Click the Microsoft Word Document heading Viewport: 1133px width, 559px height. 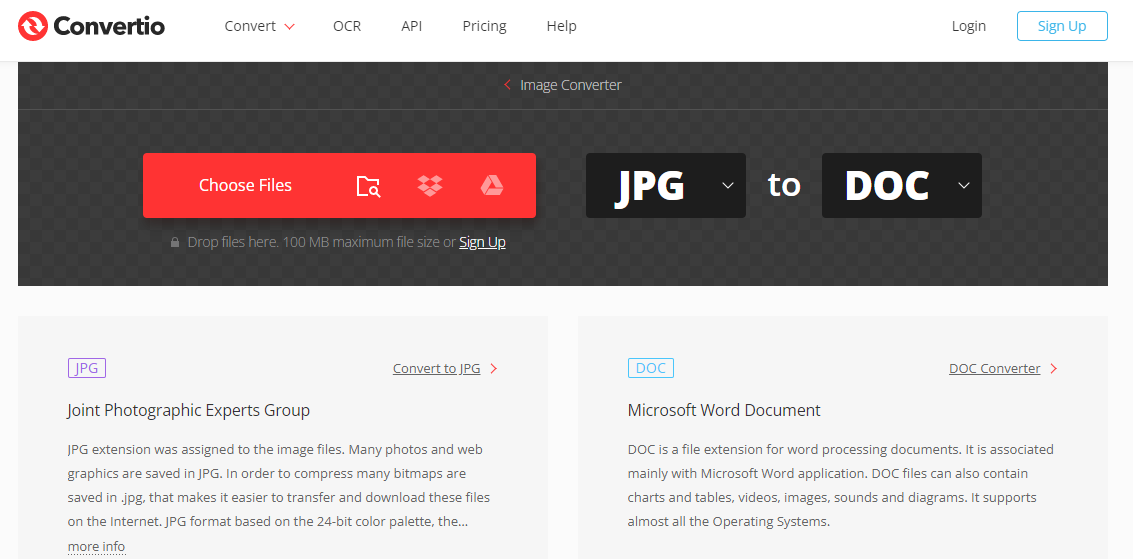point(724,411)
